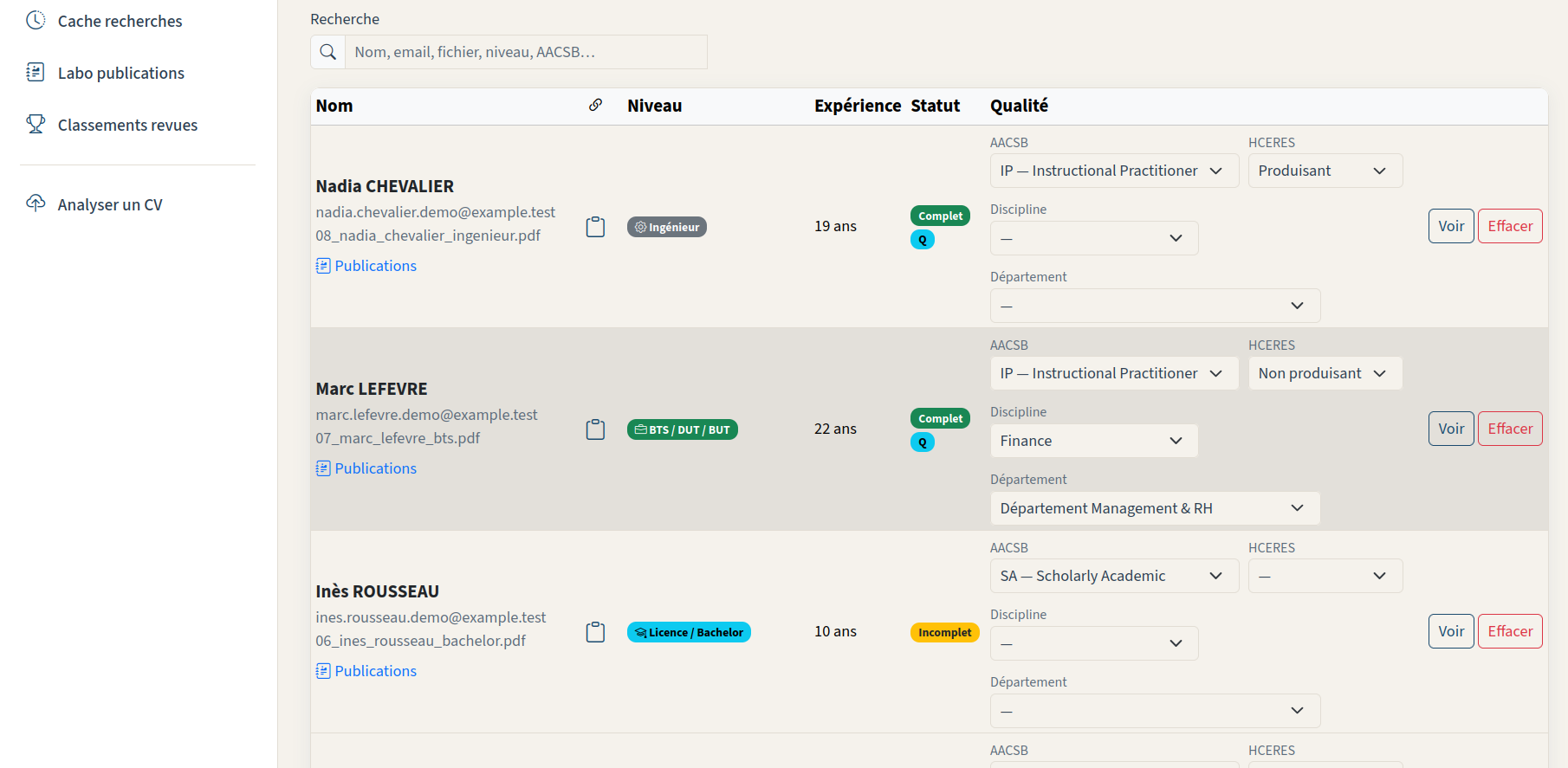Click Voir for Marc Lefevre
The image size is (1568, 768).
pyautogui.click(x=1451, y=429)
